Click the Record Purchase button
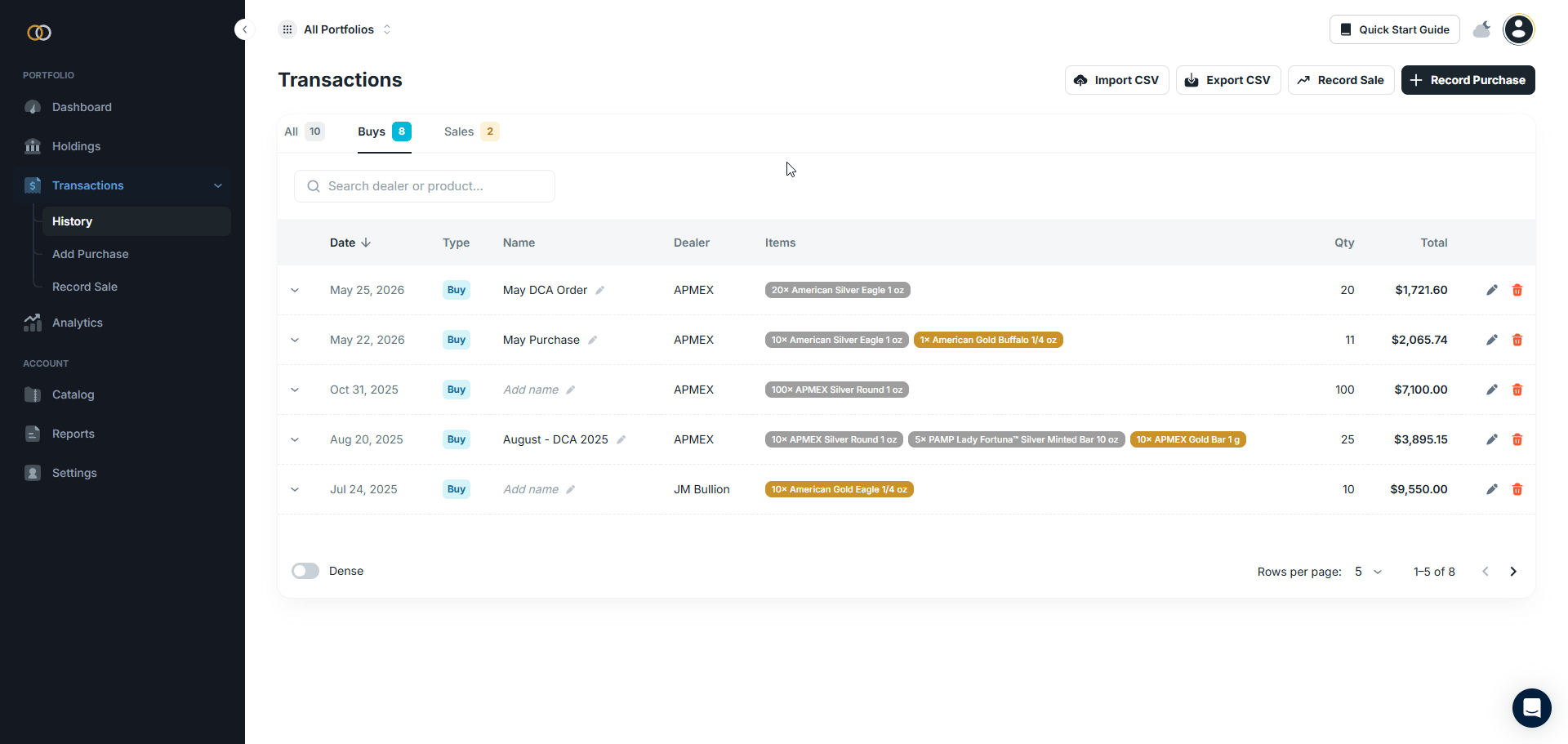 tap(1468, 80)
